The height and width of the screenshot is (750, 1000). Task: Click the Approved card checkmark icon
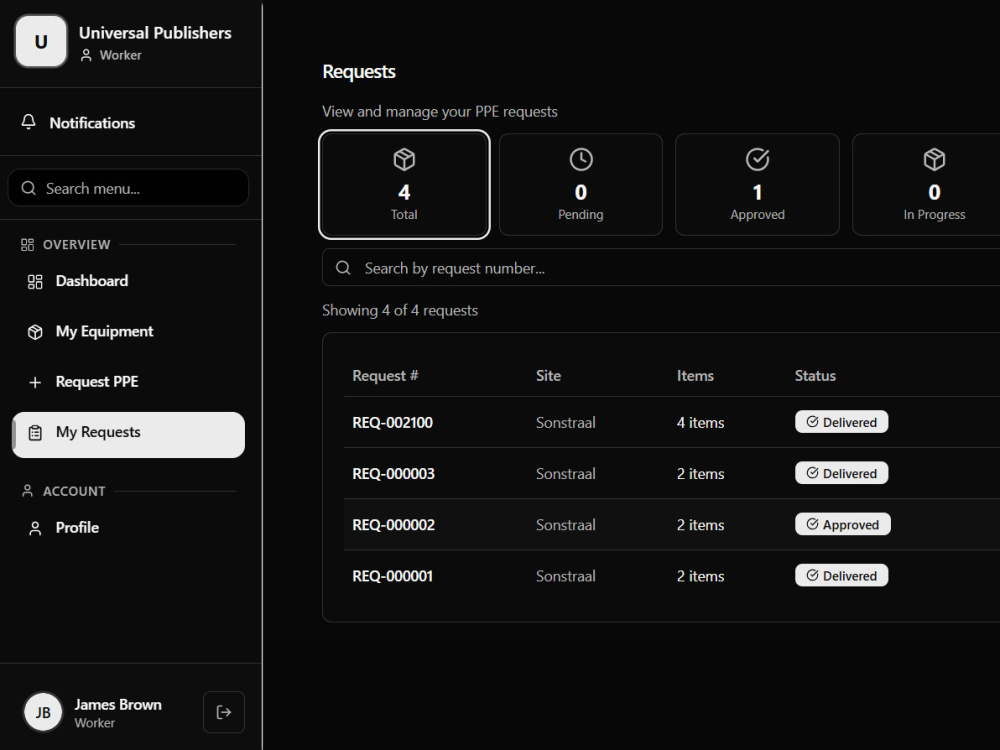pyautogui.click(x=758, y=159)
